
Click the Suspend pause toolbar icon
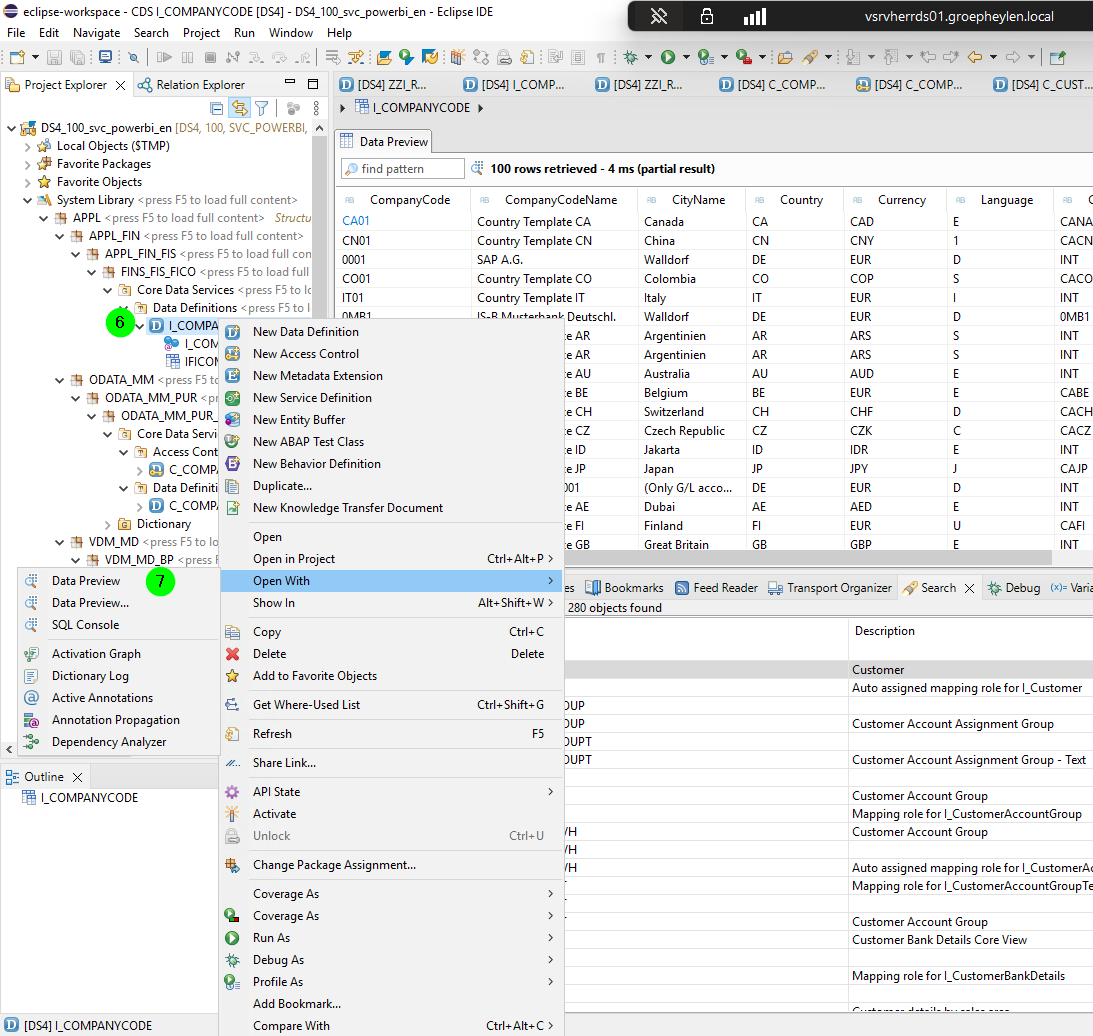tap(188, 57)
